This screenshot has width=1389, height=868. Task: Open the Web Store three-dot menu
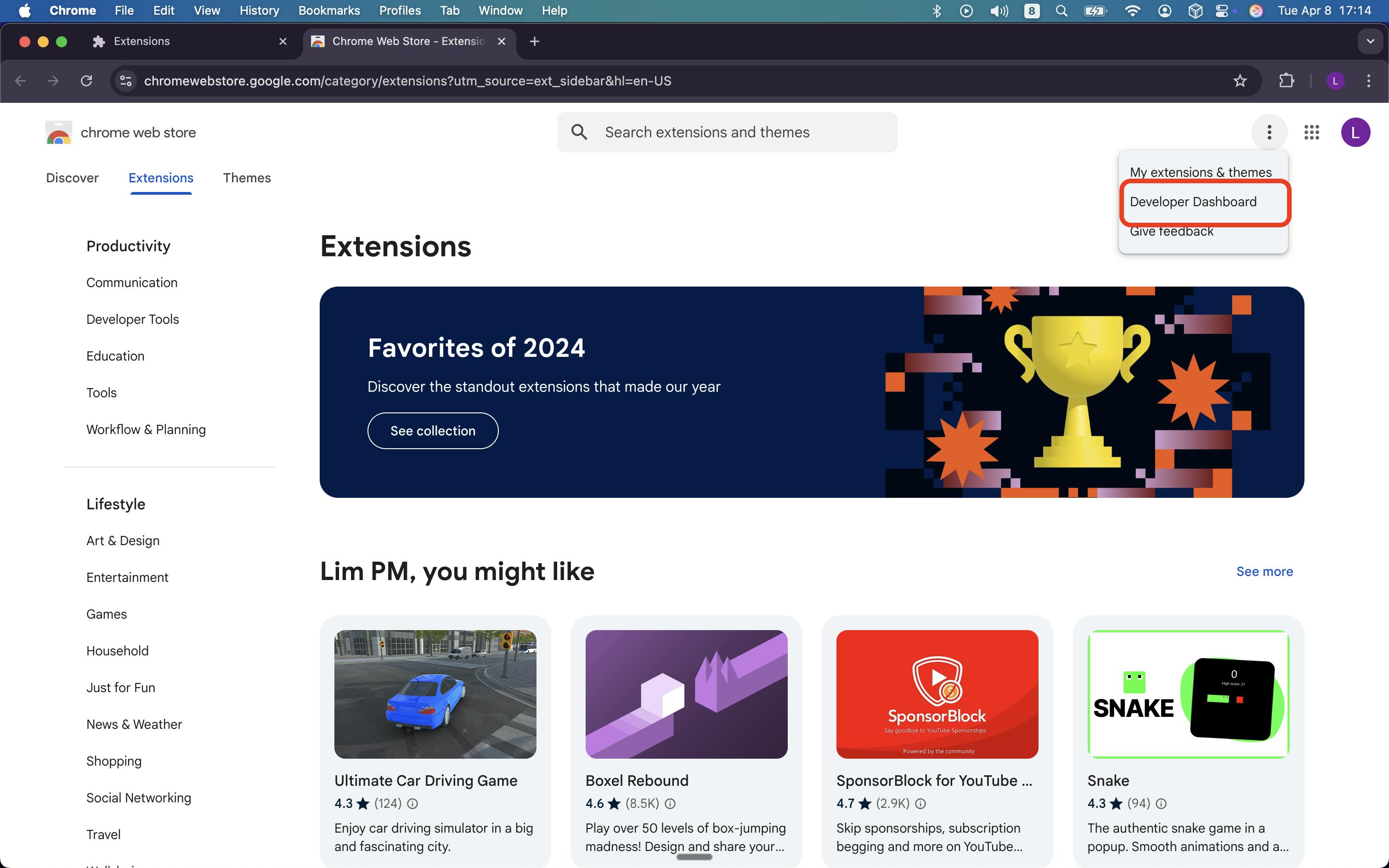(x=1269, y=133)
